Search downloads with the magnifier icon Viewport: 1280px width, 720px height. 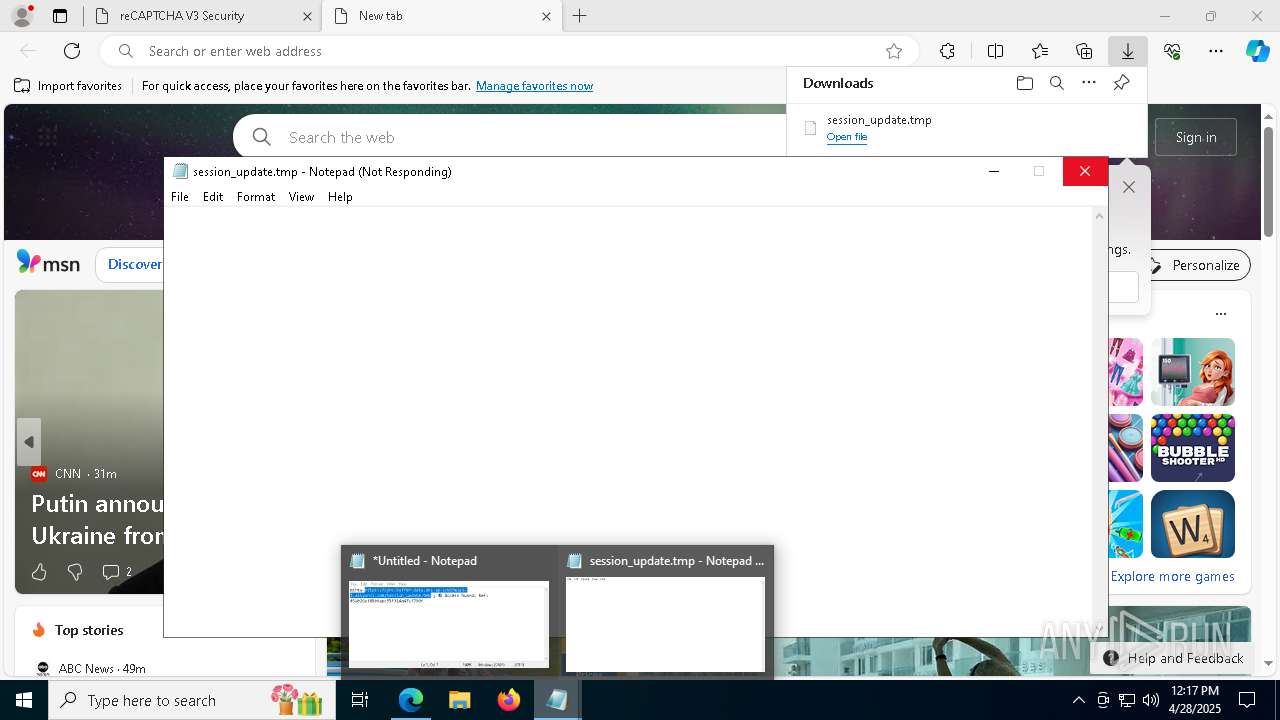coord(1057,83)
